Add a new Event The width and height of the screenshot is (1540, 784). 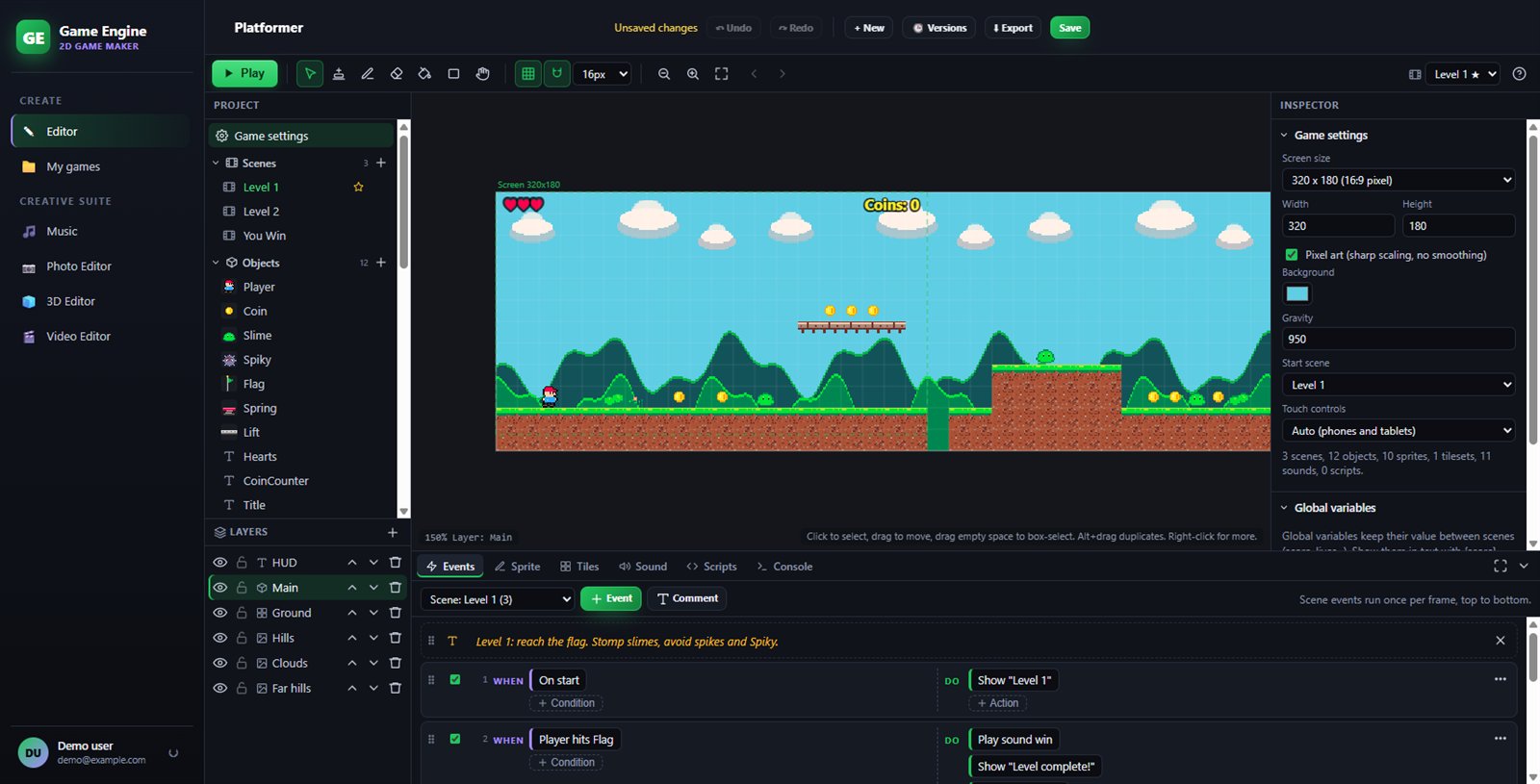point(611,598)
